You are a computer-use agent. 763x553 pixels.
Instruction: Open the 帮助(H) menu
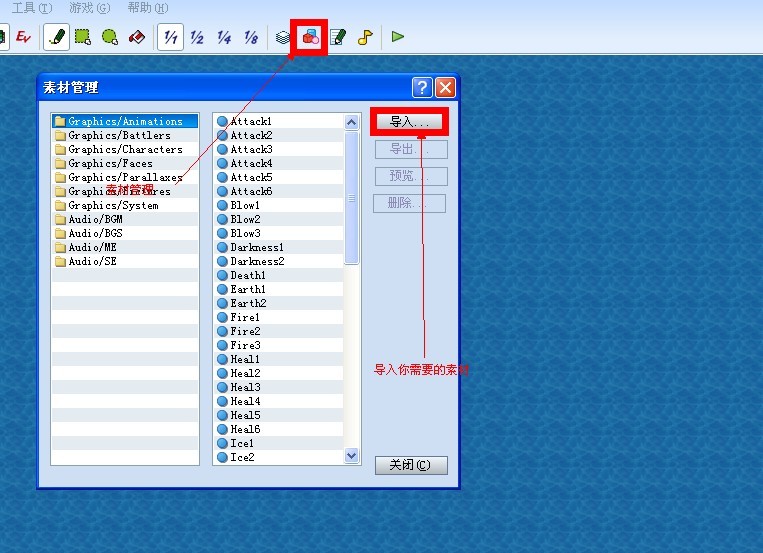coord(147,8)
